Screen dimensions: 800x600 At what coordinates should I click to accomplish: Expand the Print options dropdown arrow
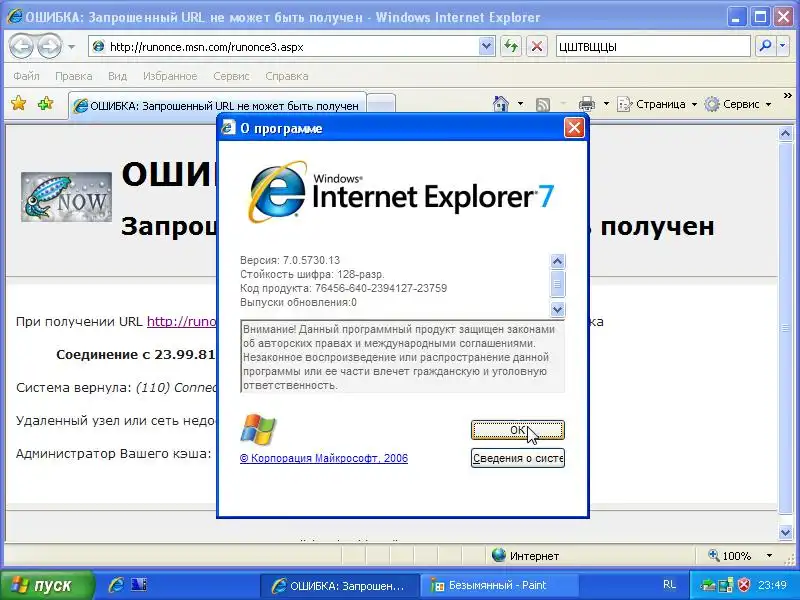click(606, 104)
